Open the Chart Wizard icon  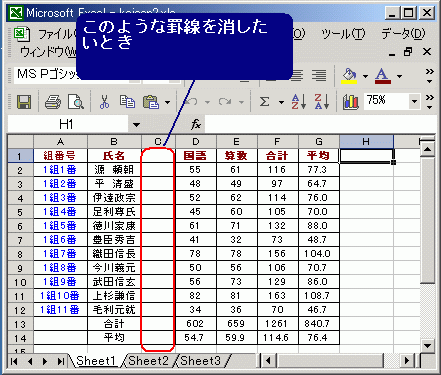pyautogui.click(x=351, y=102)
